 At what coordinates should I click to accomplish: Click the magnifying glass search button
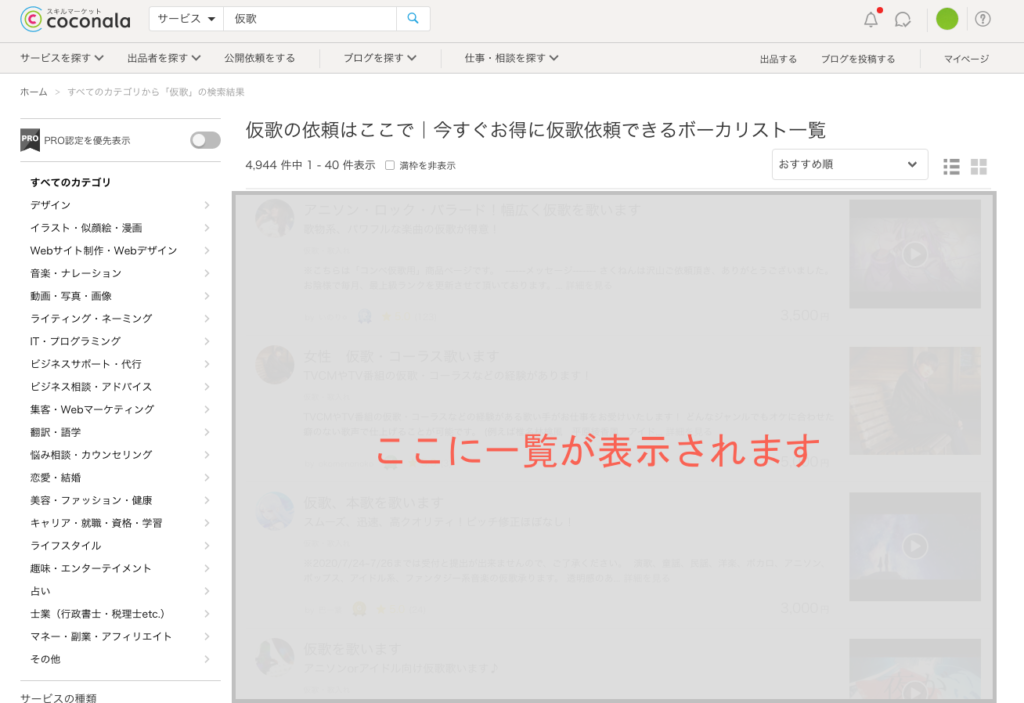tap(413, 19)
